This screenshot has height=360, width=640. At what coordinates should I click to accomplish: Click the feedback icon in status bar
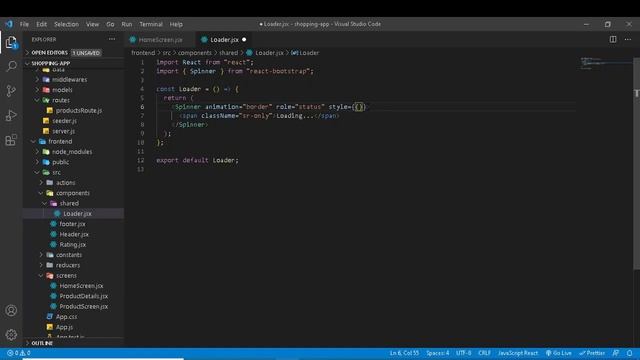[x=616, y=353]
